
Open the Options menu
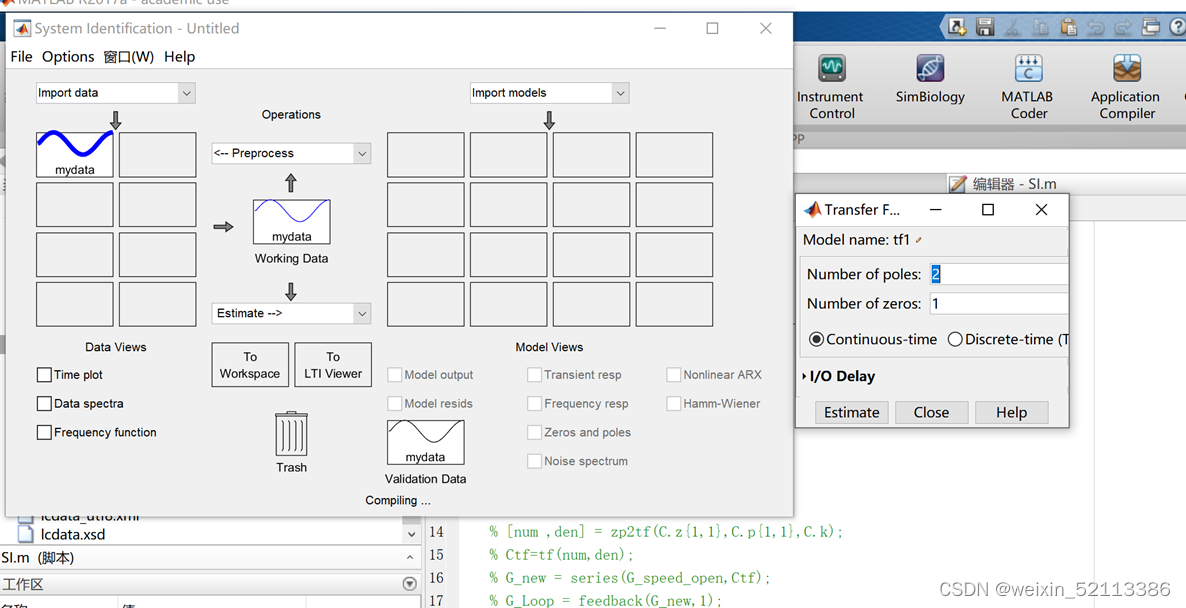pyautogui.click(x=68, y=57)
